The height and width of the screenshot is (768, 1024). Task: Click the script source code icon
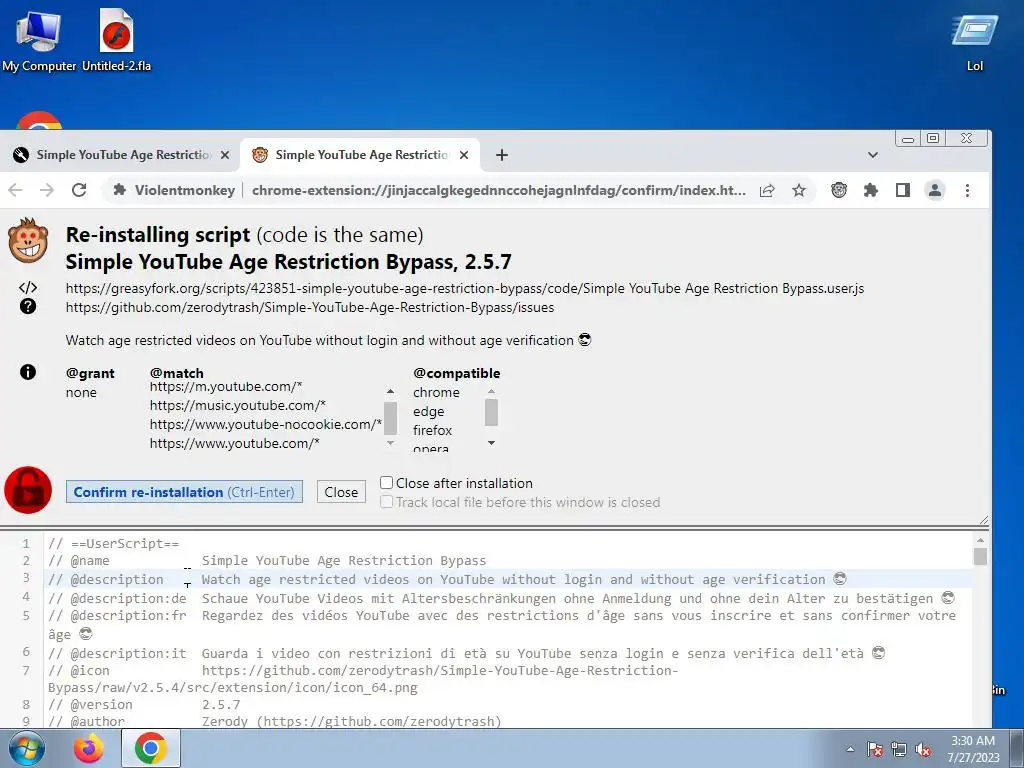[x=27, y=287]
